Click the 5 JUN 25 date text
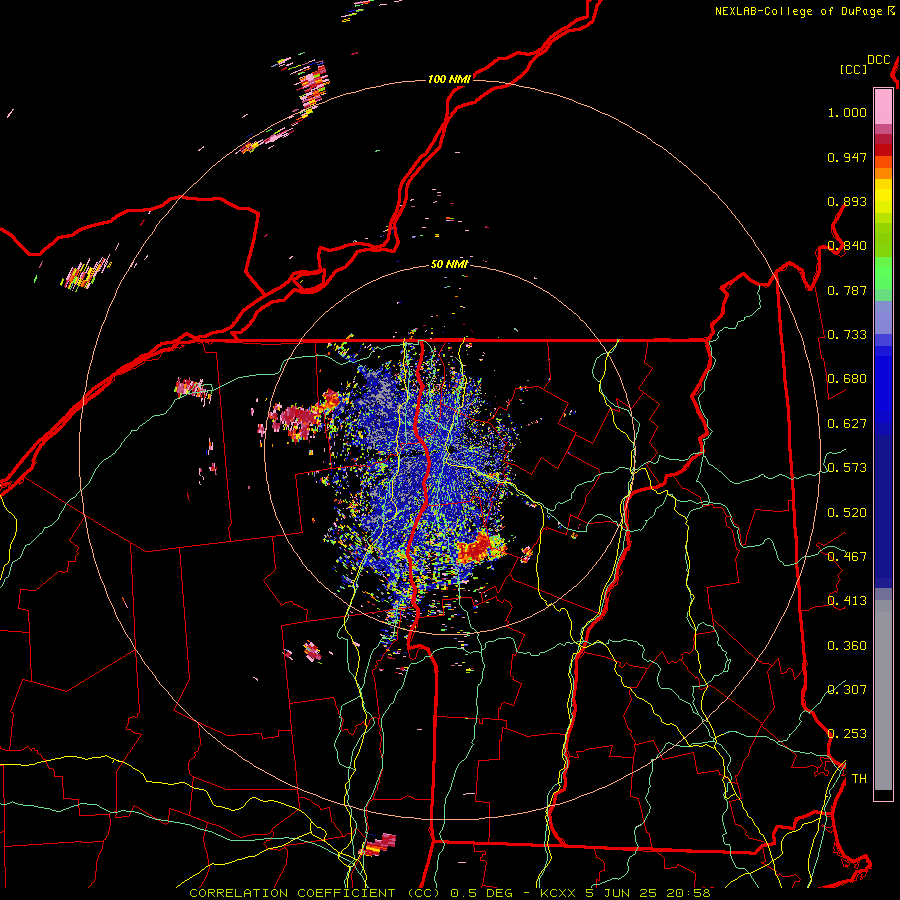900x900 pixels. point(620,893)
